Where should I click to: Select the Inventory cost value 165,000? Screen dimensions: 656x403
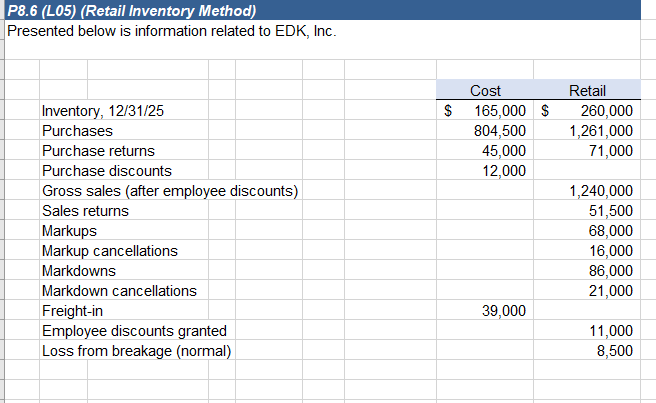485,110
